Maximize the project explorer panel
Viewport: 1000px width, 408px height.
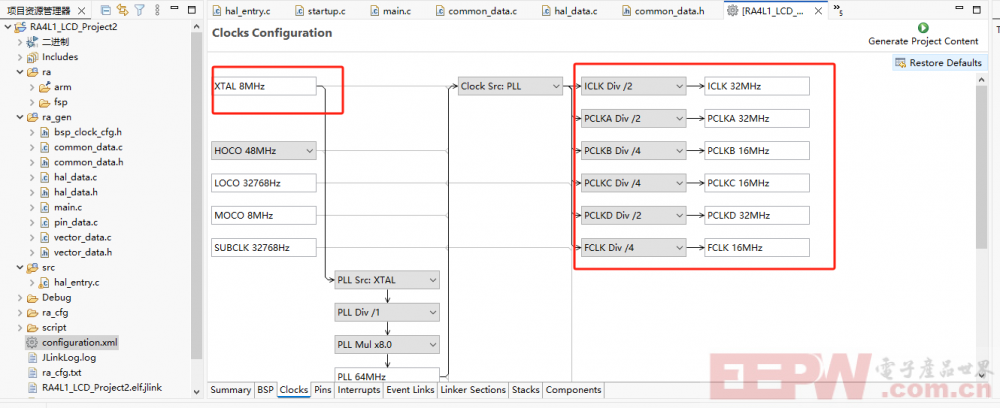[192, 10]
